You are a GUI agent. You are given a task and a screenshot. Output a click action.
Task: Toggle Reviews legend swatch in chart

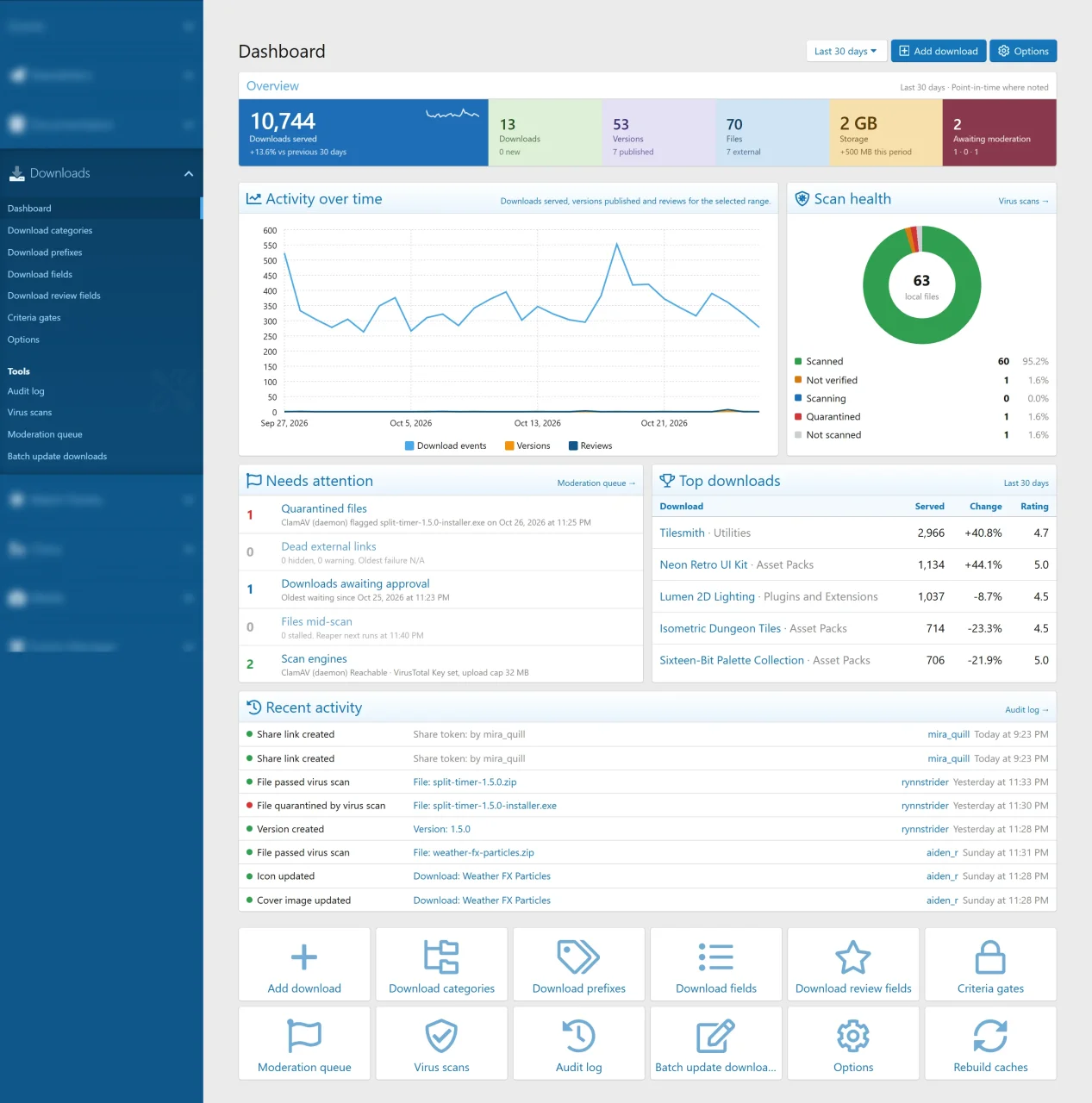click(x=573, y=446)
